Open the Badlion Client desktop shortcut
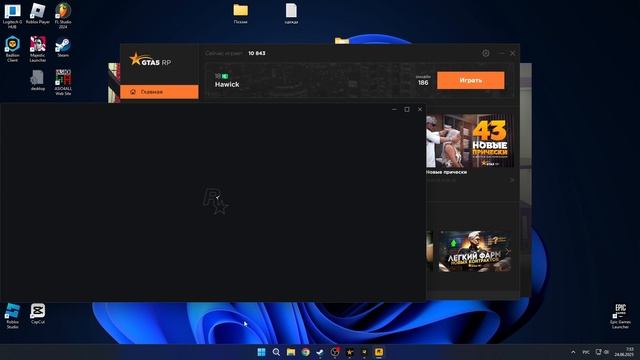640x360 pixels. pos(12,49)
